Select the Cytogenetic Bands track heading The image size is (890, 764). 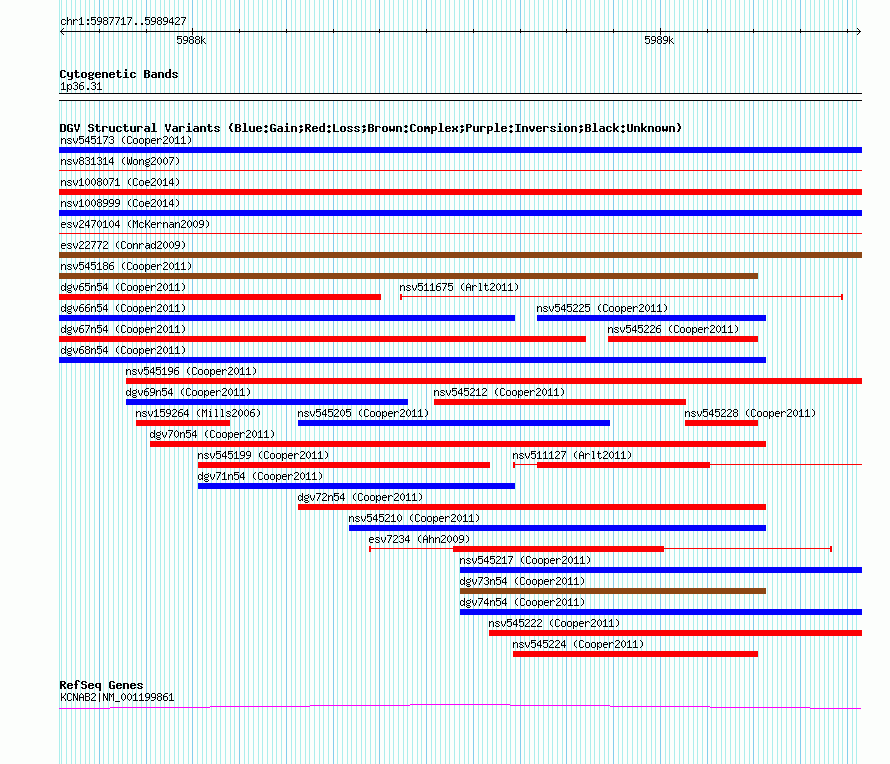(x=119, y=74)
